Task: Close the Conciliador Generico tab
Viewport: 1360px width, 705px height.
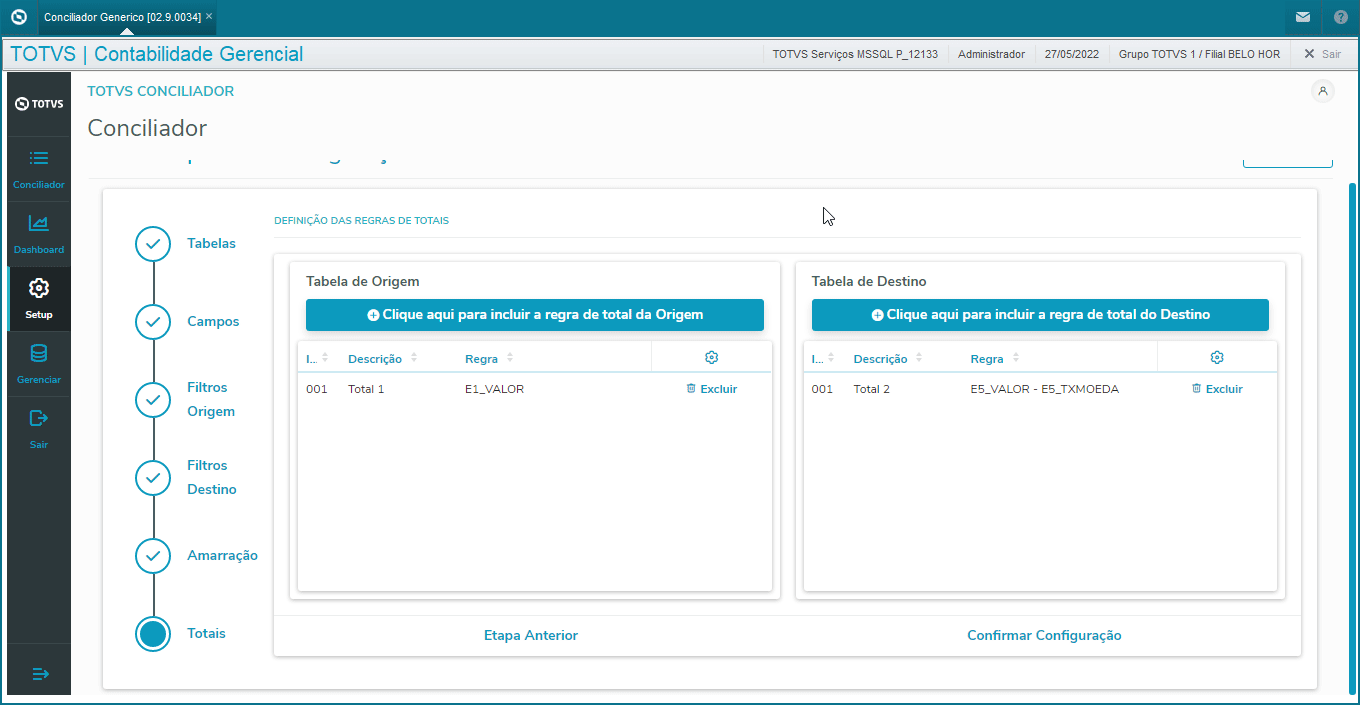Action: tap(209, 17)
